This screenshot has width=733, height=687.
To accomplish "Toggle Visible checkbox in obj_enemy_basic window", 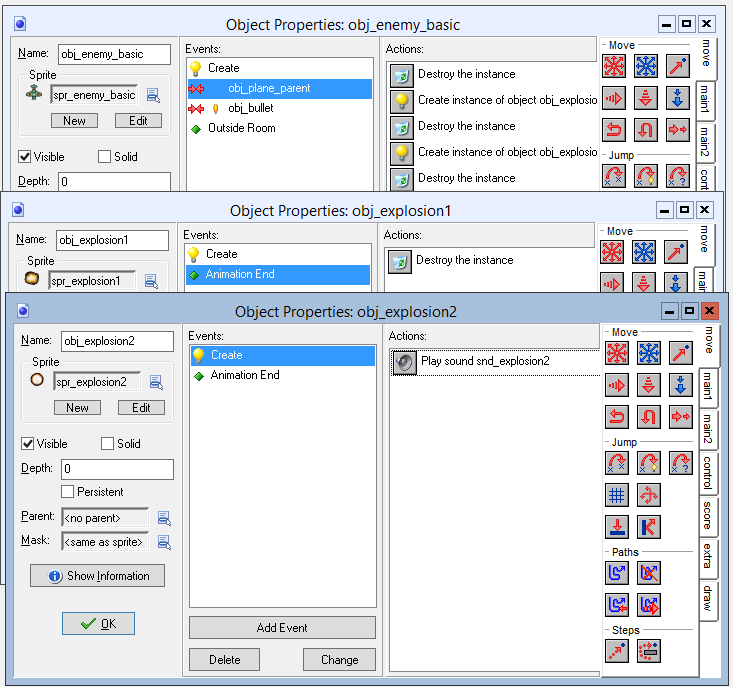I will pos(24,157).
